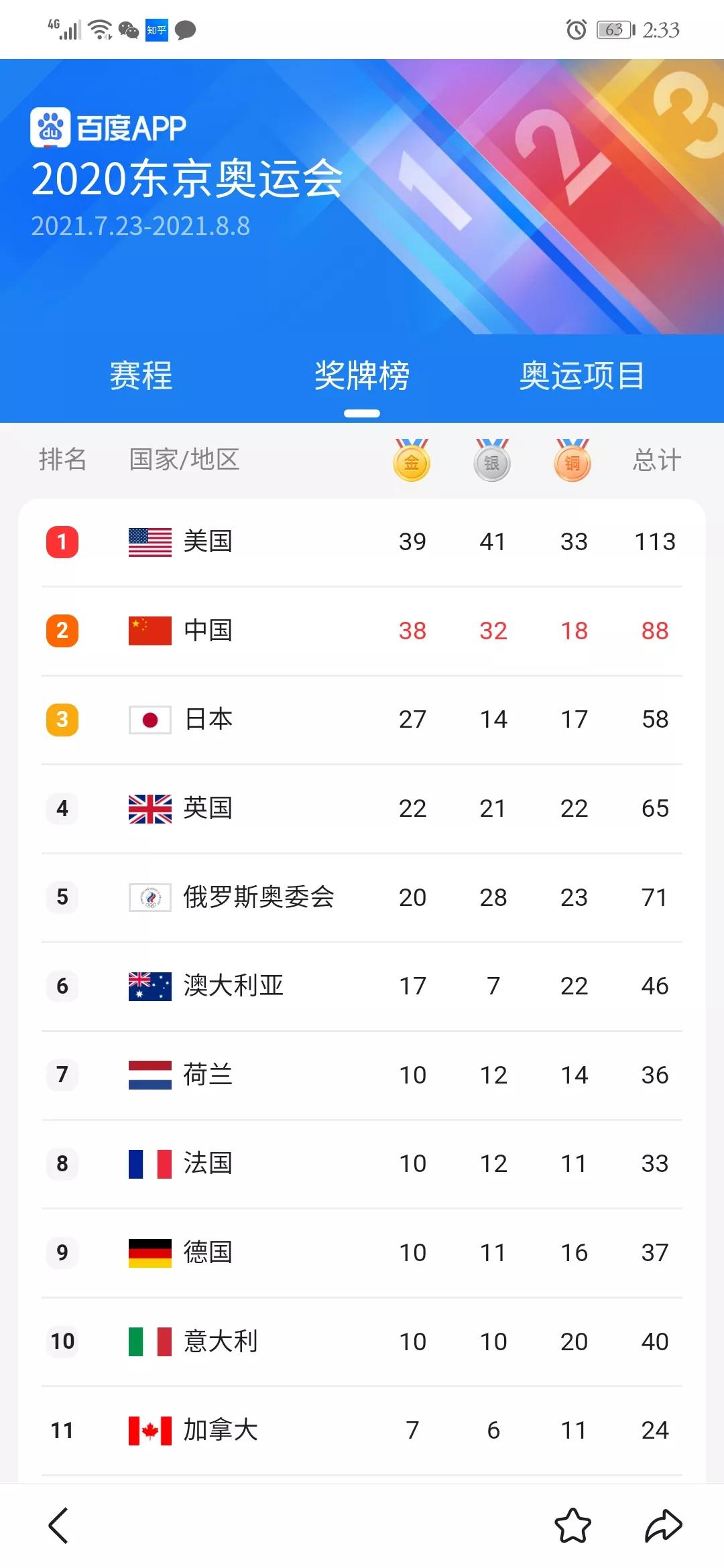Tap the star favorite icon
Viewport: 724px width, 1568px height.
pos(573,1526)
